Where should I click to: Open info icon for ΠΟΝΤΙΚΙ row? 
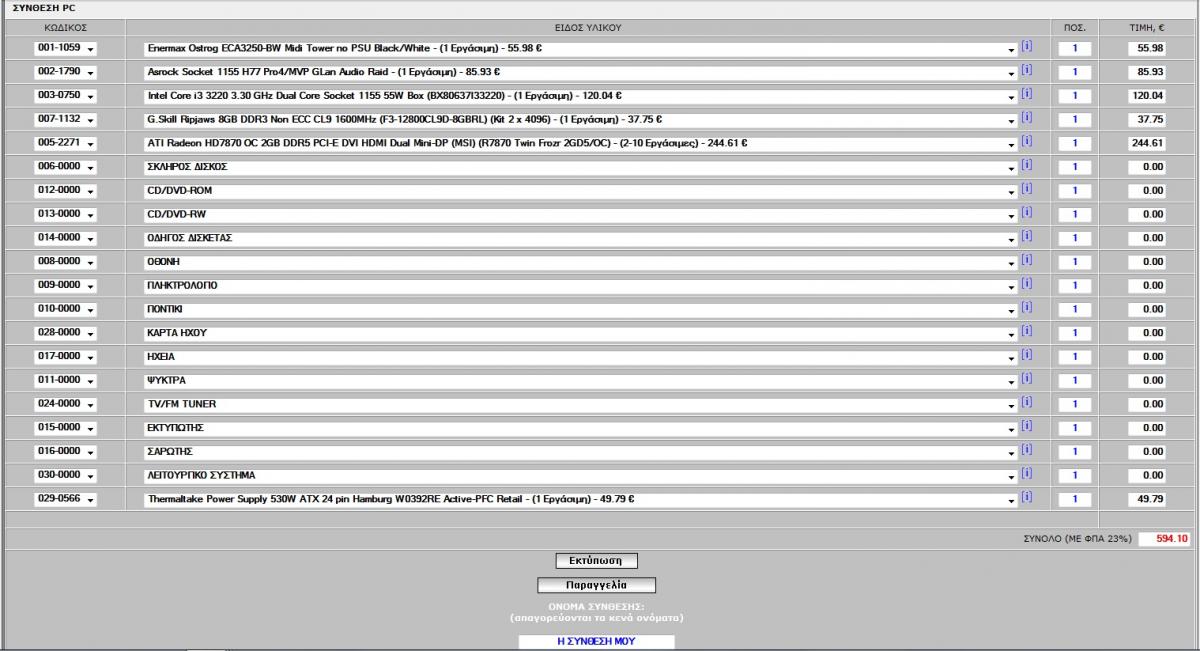(x=1026, y=307)
